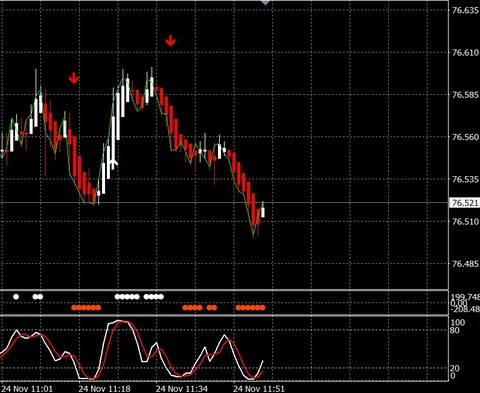Click the current price label 76.521
The width and height of the screenshot is (480, 393).
(464, 203)
